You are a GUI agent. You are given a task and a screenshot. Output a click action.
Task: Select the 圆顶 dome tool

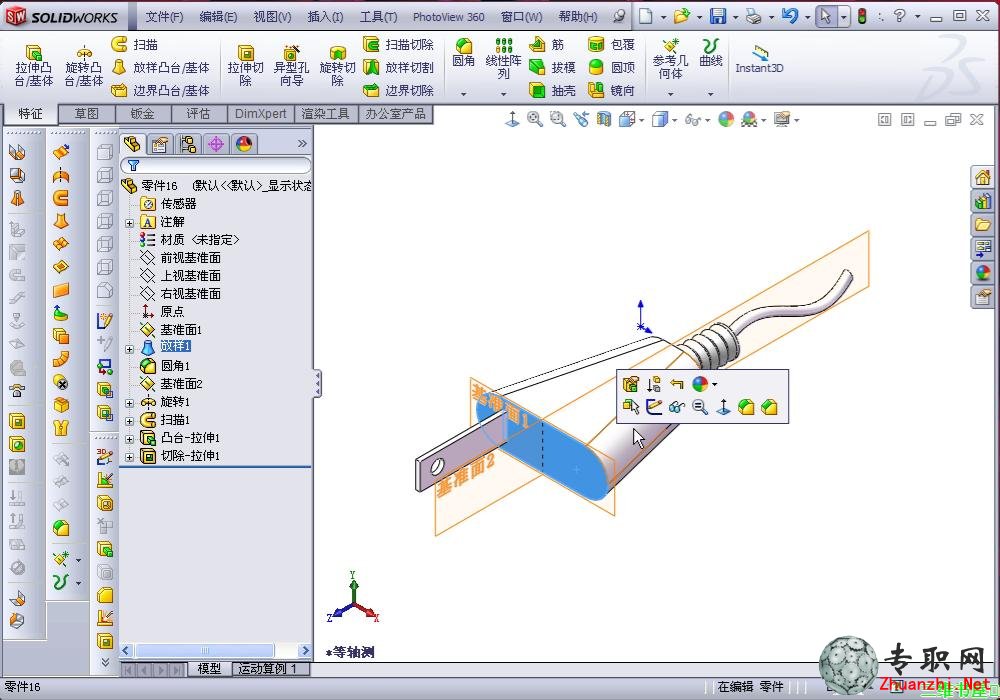pyautogui.click(x=612, y=68)
